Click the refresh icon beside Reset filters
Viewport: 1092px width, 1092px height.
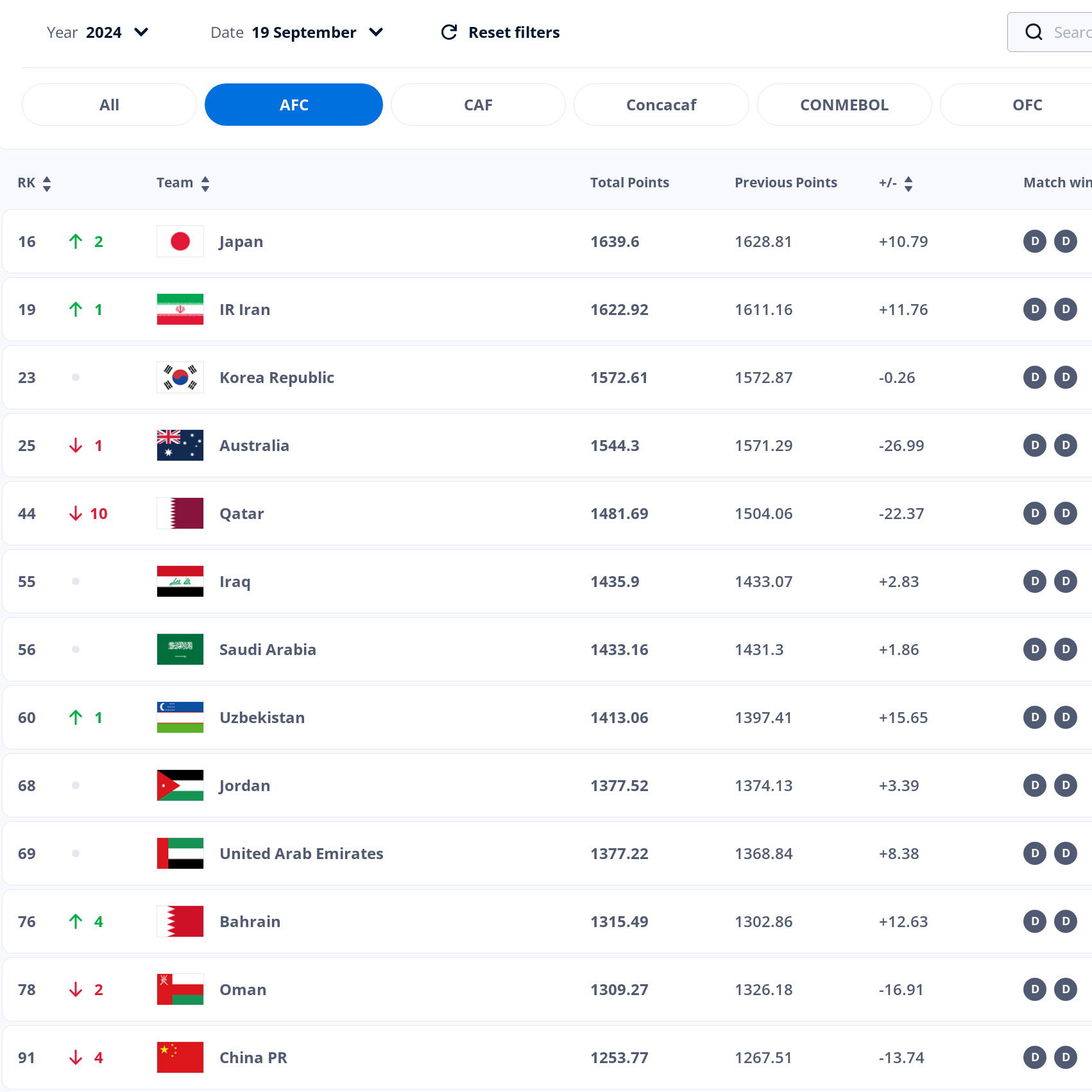click(448, 32)
